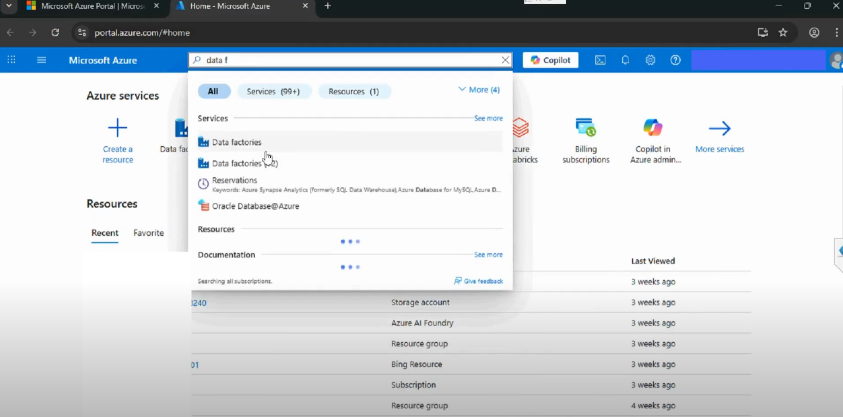Click the Storage account type cell
The height and width of the screenshot is (417, 843).
click(420, 303)
